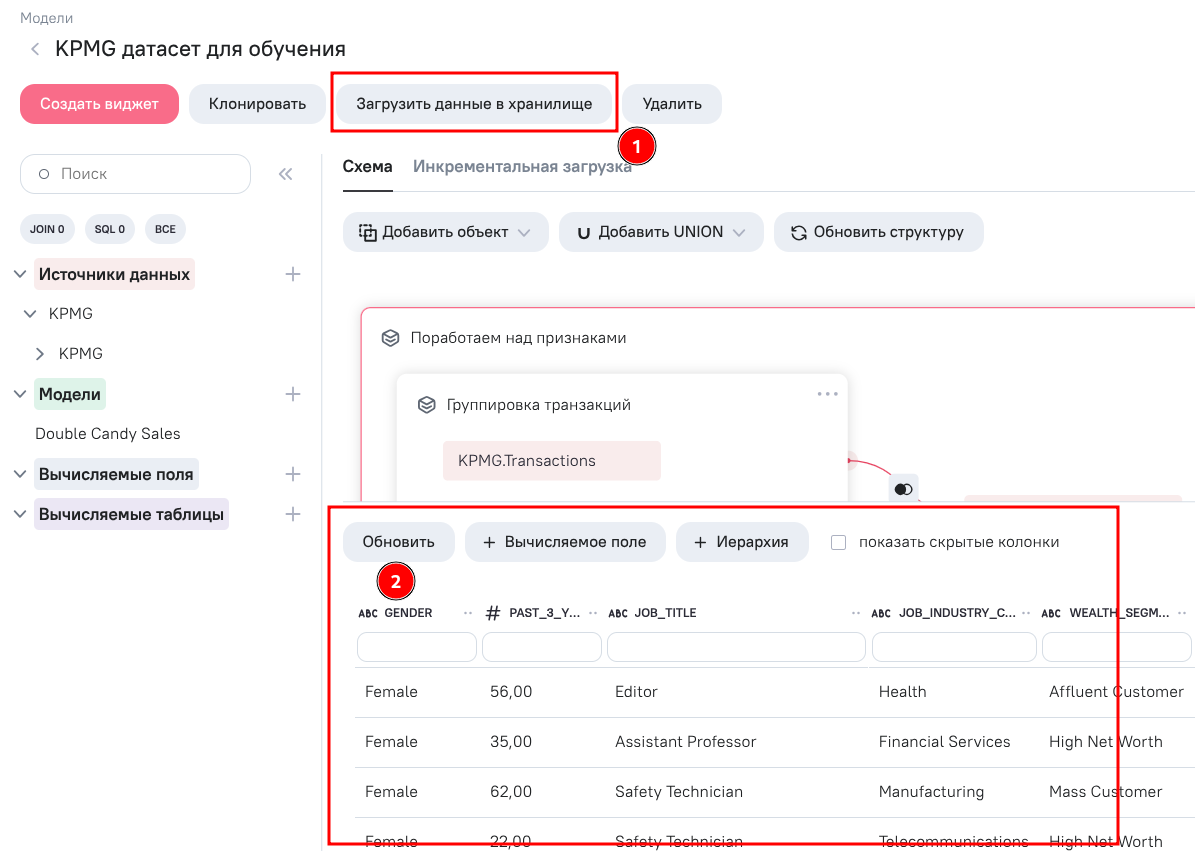Switch to the Схема tab
Image resolution: width=1195 pixels, height=851 pixels.
pyautogui.click(x=367, y=167)
